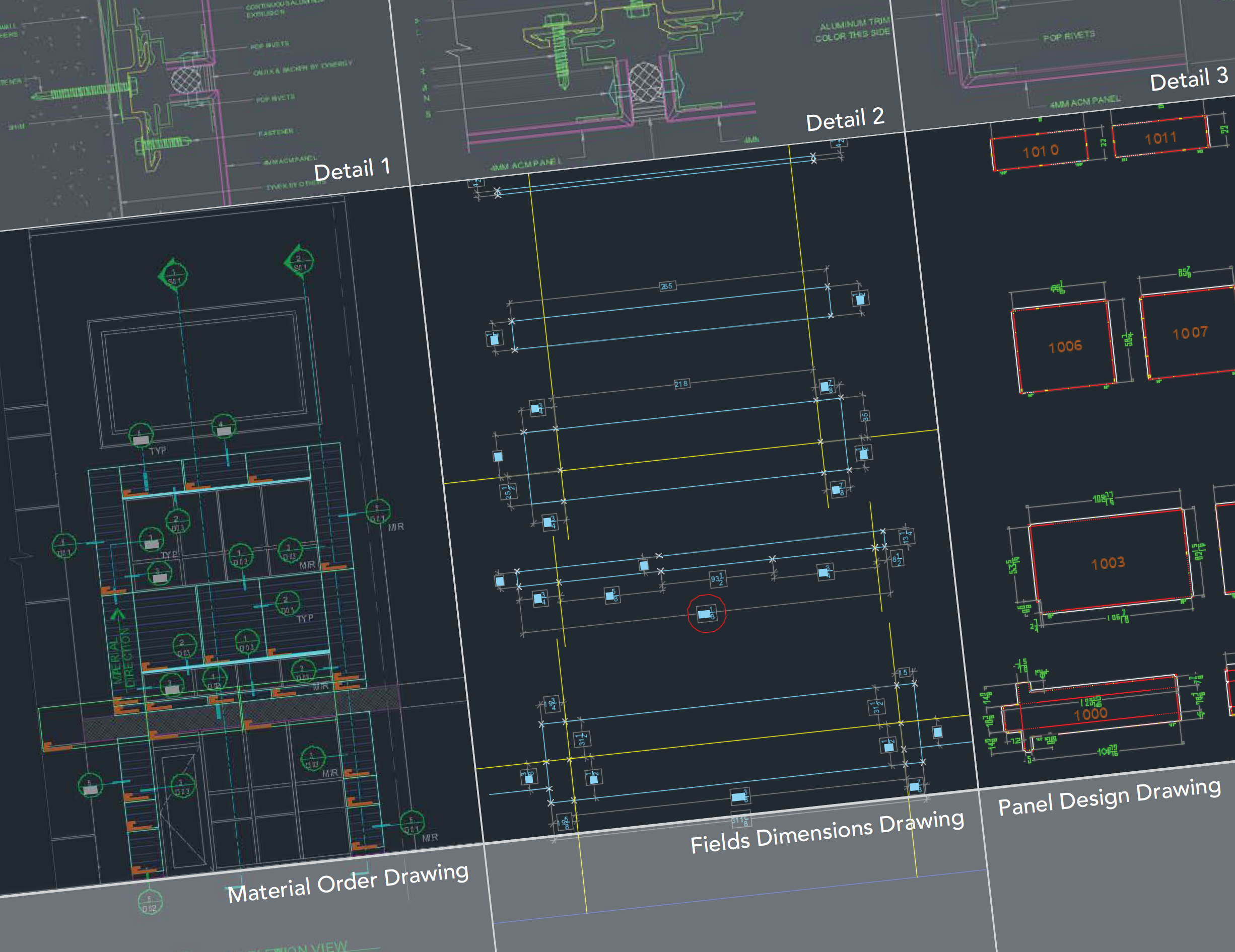Click the Panel Design Drawing title
1235x952 pixels.
tap(1109, 796)
